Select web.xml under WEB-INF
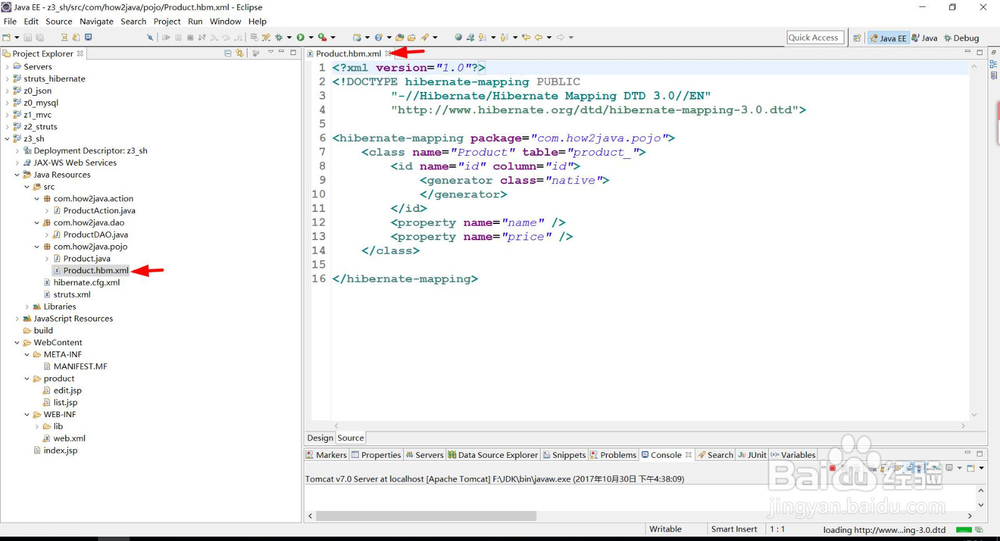Screen dimensions: 1000x541 coord(69,438)
